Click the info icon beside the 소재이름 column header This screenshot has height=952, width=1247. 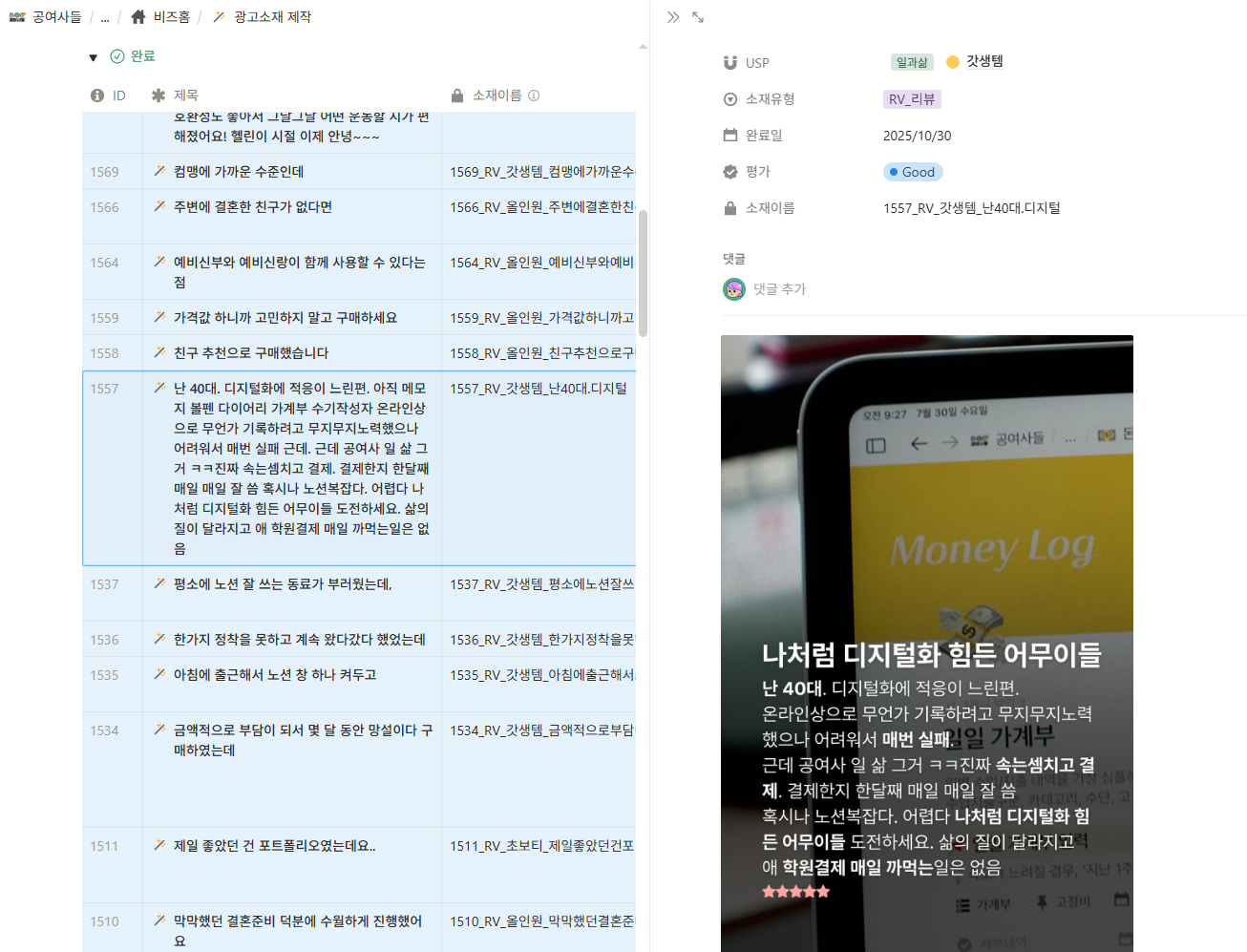coord(534,95)
